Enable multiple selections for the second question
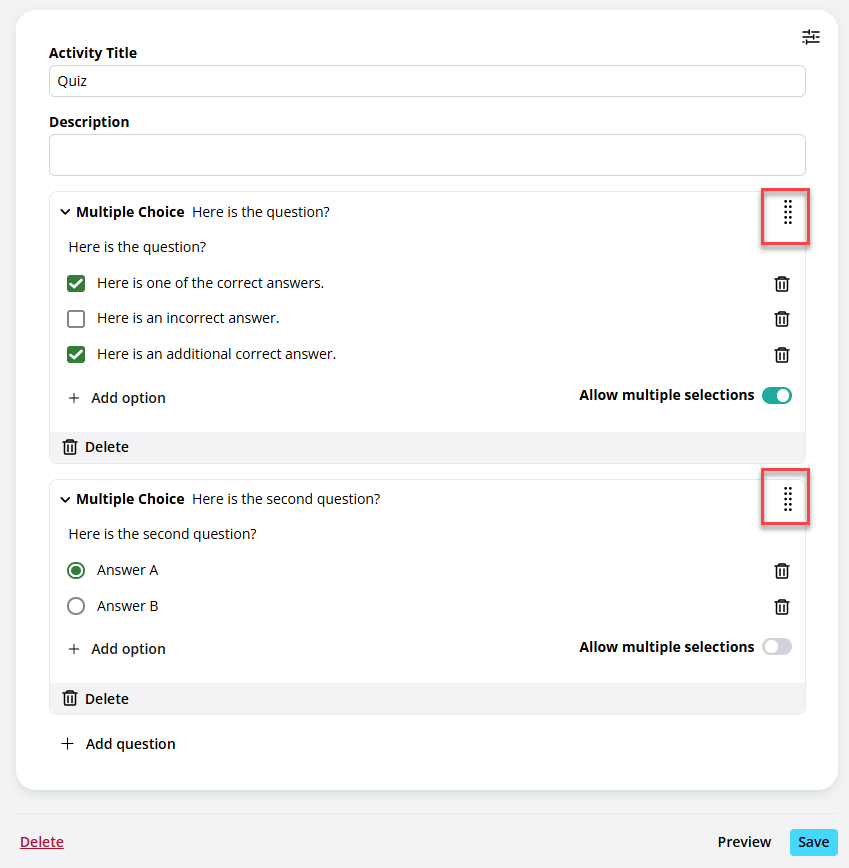Image resolution: width=849 pixels, height=868 pixels. tap(776, 647)
